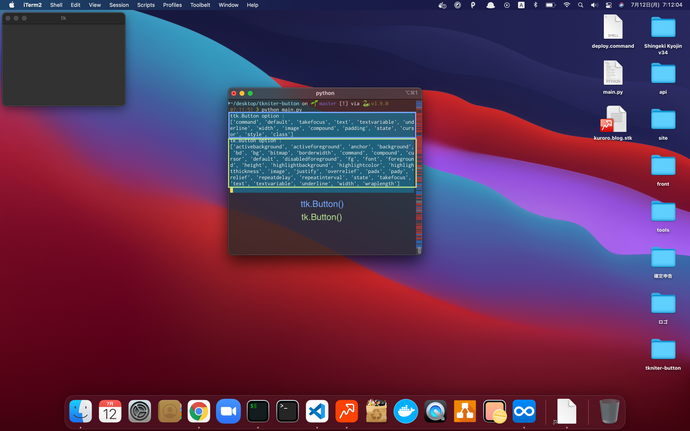
Task: Click the input source 'A' menu bar icon
Action: coord(521,5)
